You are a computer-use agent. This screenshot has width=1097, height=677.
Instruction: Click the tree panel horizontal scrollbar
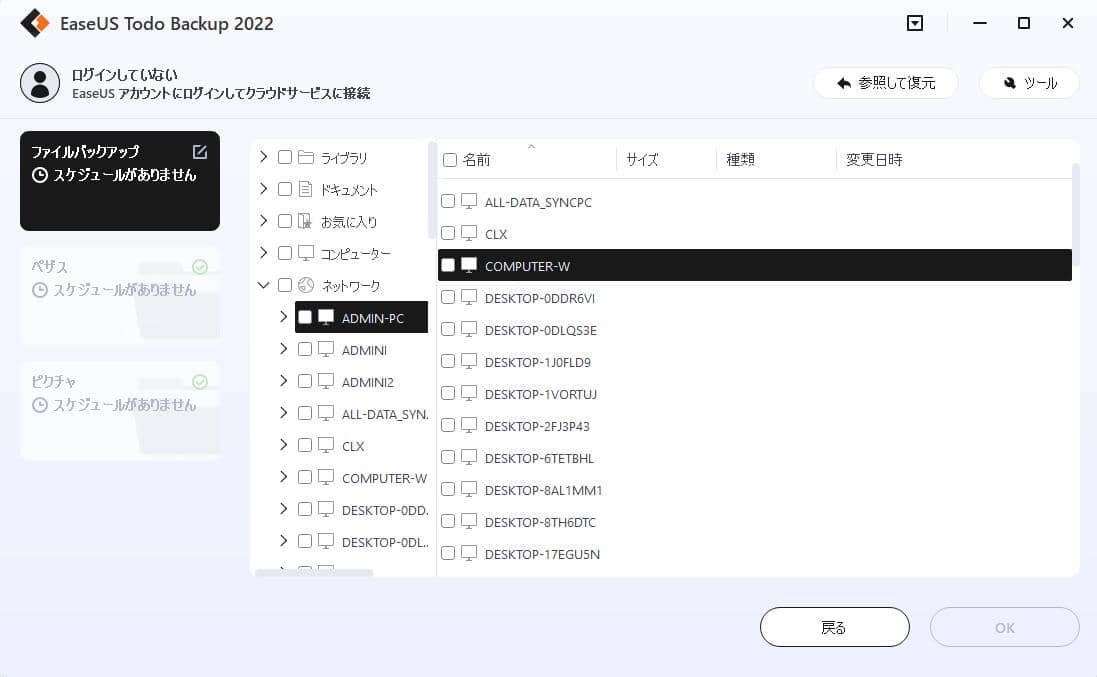(x=314, y=573)
